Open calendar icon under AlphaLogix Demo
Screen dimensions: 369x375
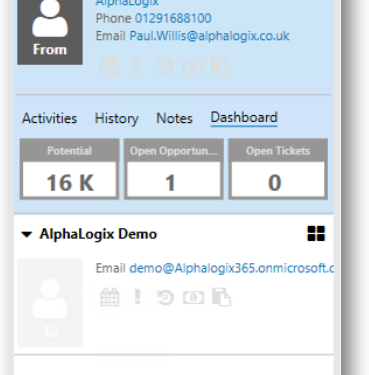pos(110,297)
